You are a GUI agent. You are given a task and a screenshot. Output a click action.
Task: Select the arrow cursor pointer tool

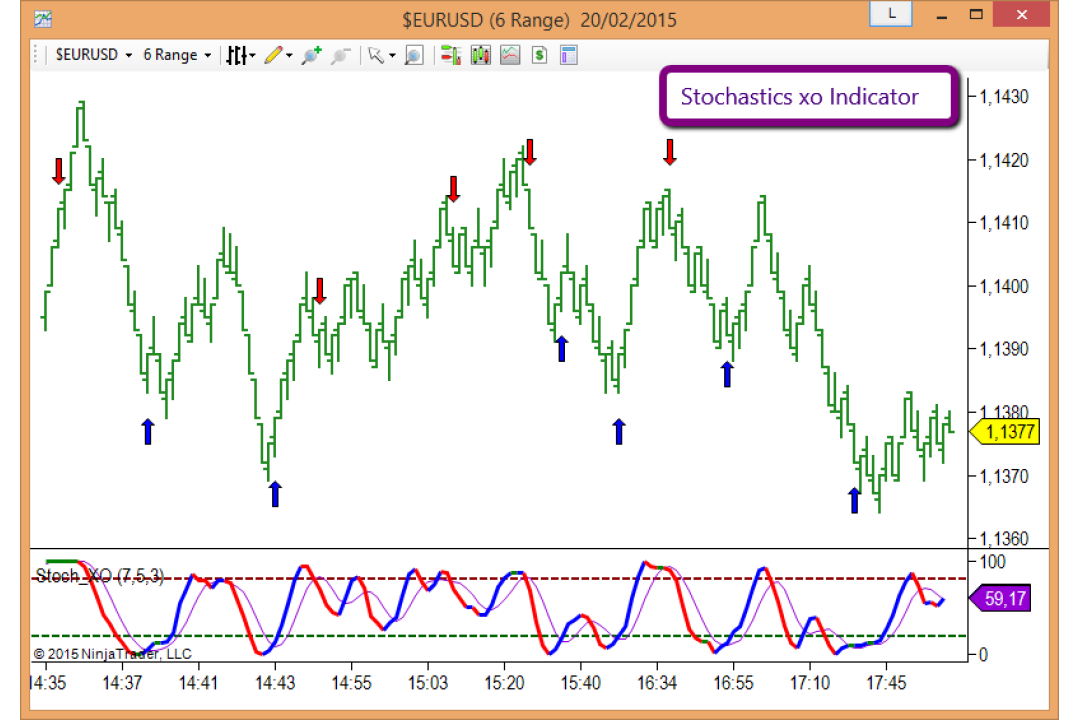(380, 55)
